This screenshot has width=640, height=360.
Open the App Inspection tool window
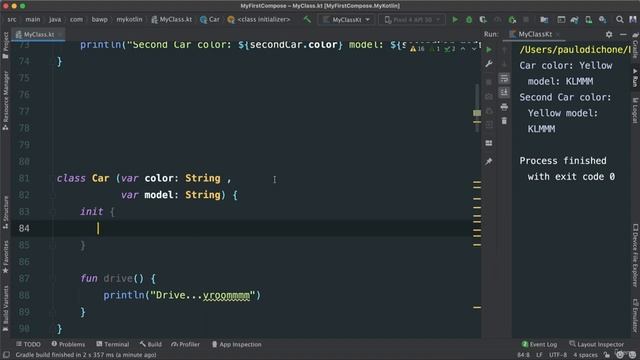[237, 344]
